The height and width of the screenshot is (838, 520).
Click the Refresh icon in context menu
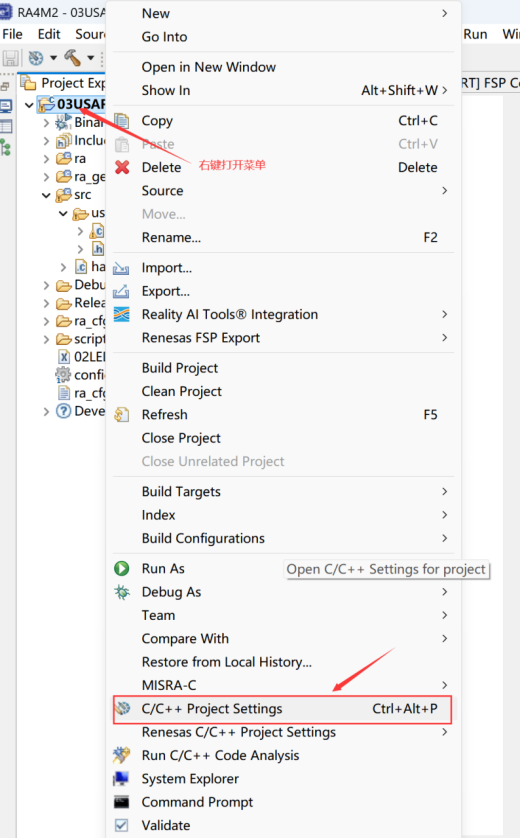point(122,415)
